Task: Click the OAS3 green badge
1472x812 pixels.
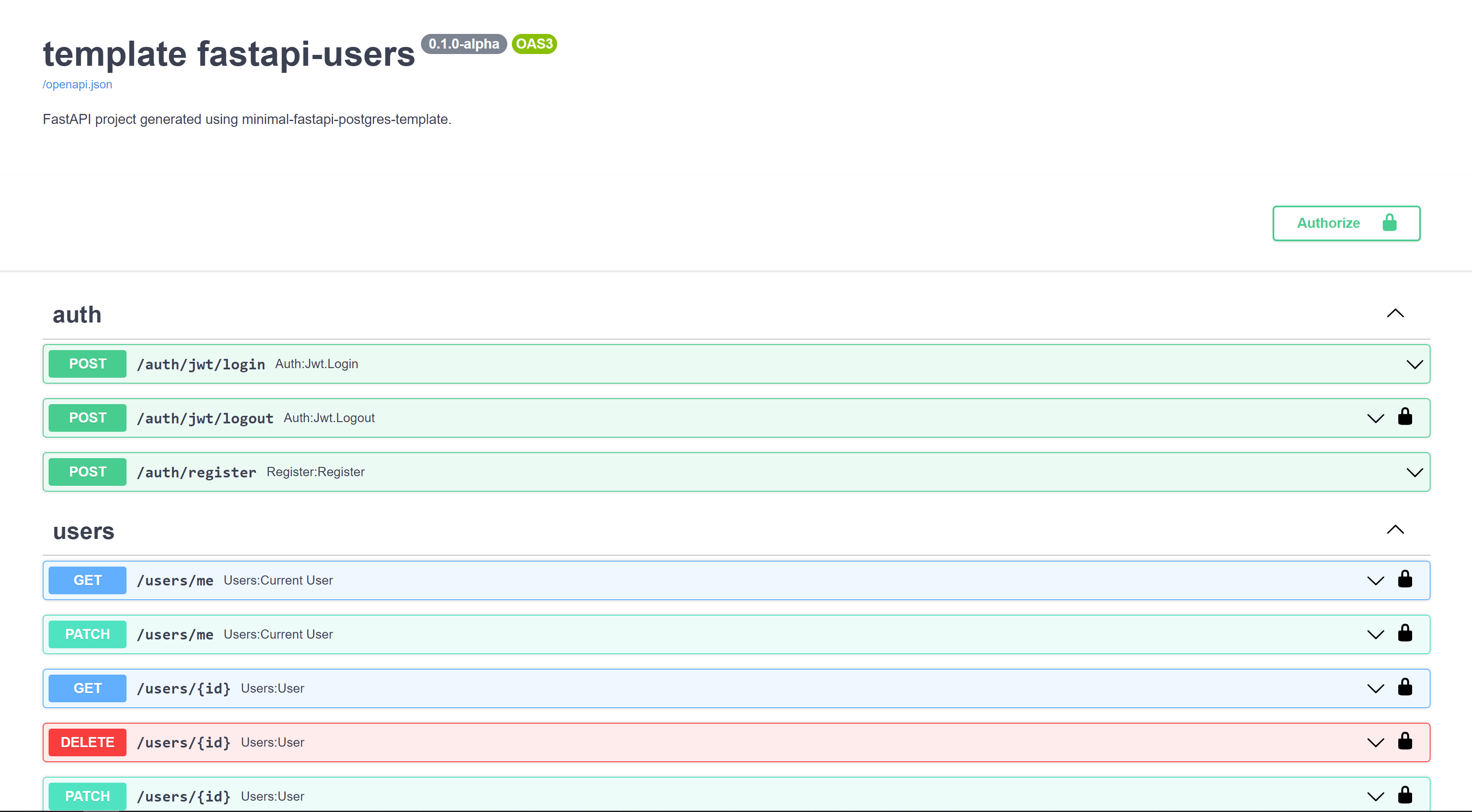Action: click(534, 44)
